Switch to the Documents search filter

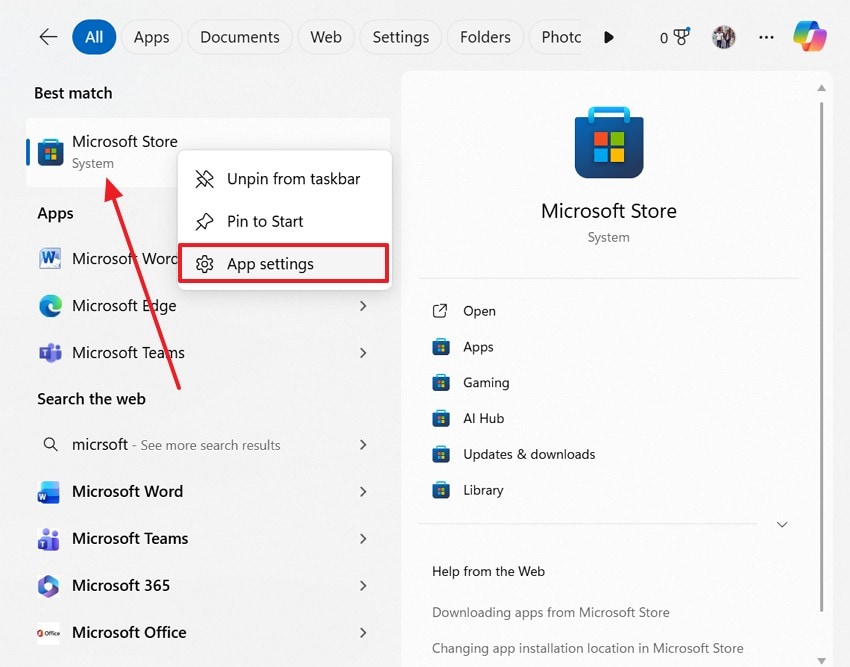click(x=239, y=36)
